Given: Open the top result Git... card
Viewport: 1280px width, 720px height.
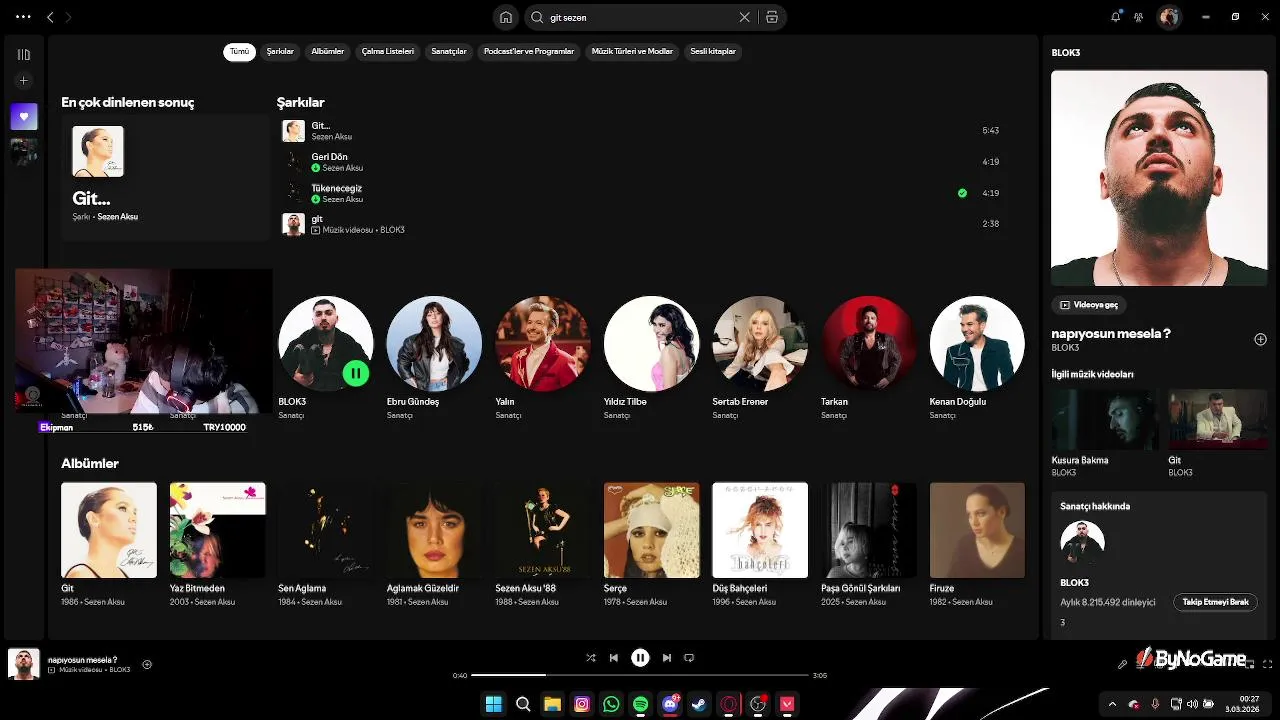Looking at the screenshot, I should click(x=165, y=177).
